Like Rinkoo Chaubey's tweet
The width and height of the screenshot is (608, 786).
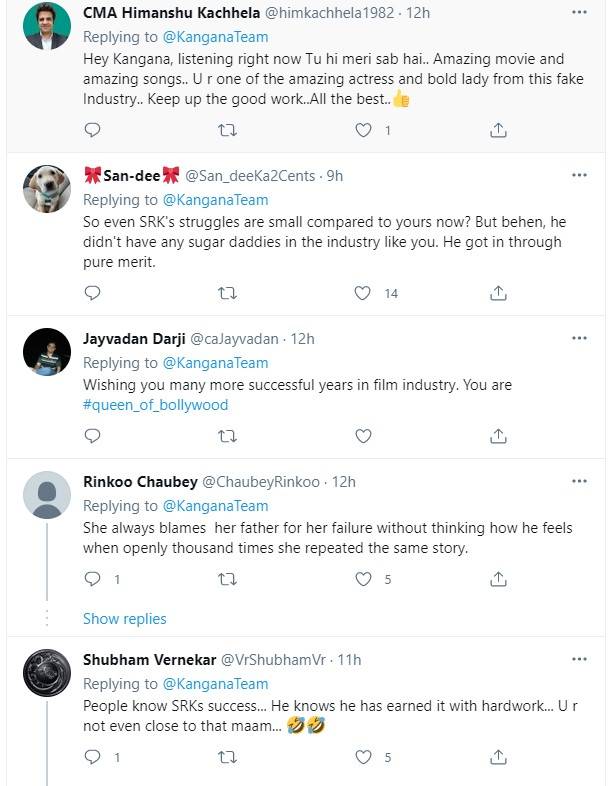tap(363, 579)
